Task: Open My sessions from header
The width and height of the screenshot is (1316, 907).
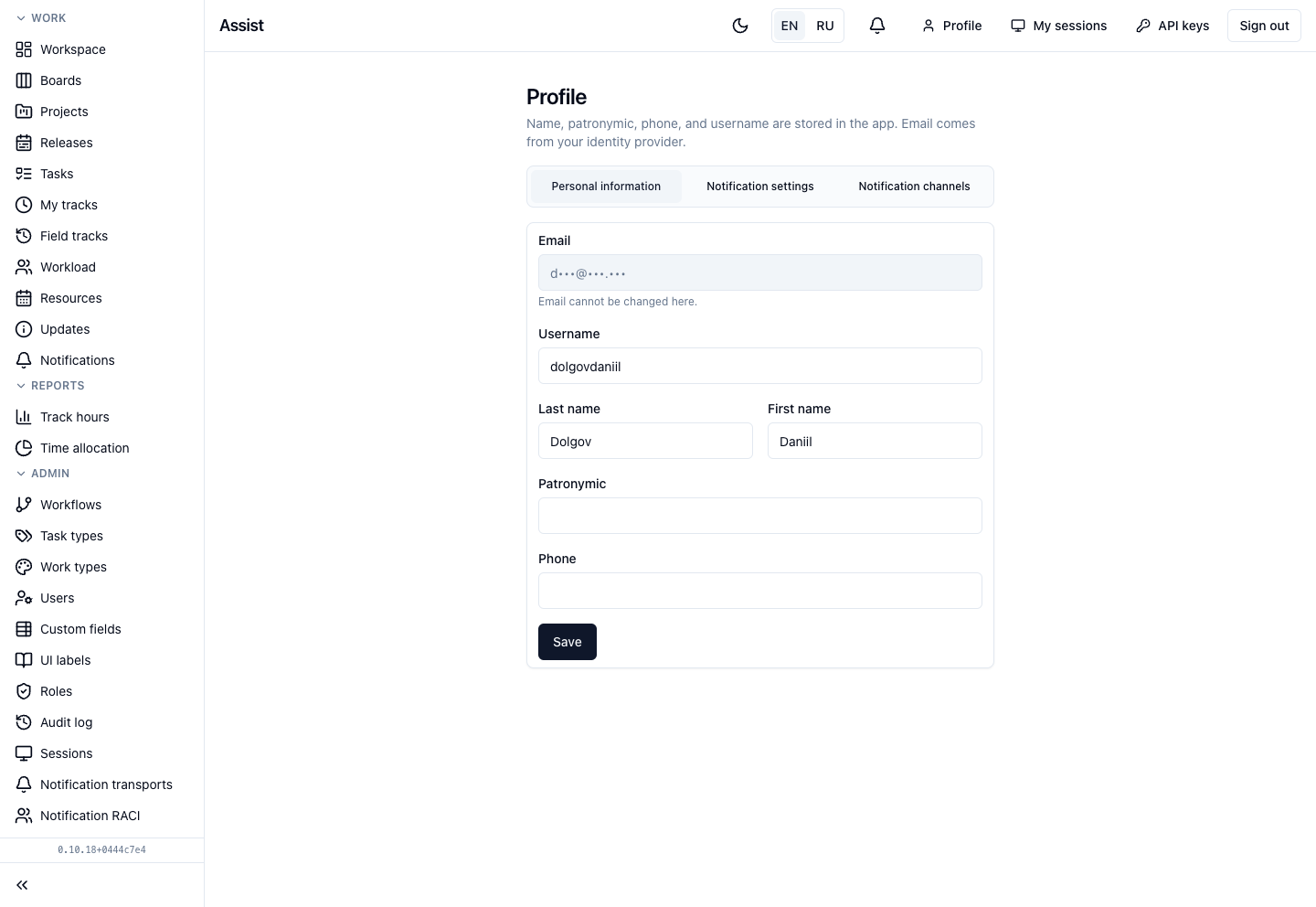Action: [x=1058, y=26]
